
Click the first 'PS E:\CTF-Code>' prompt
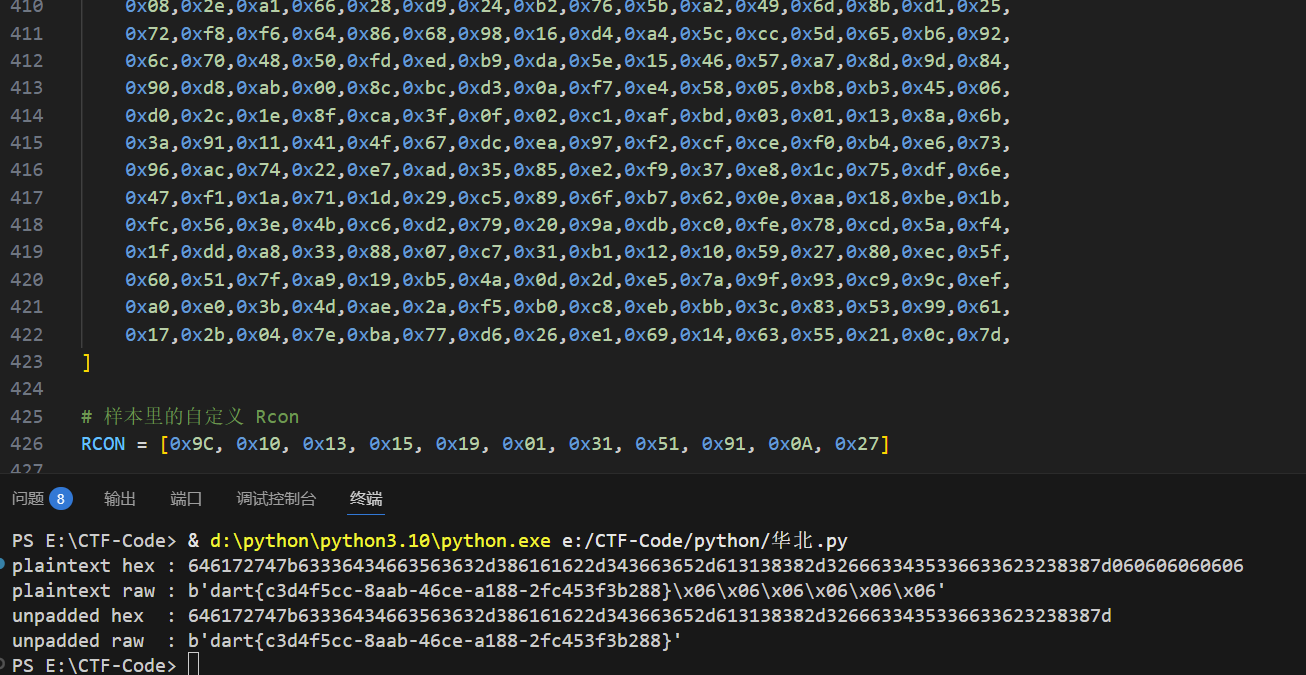[x=94, y=541]
